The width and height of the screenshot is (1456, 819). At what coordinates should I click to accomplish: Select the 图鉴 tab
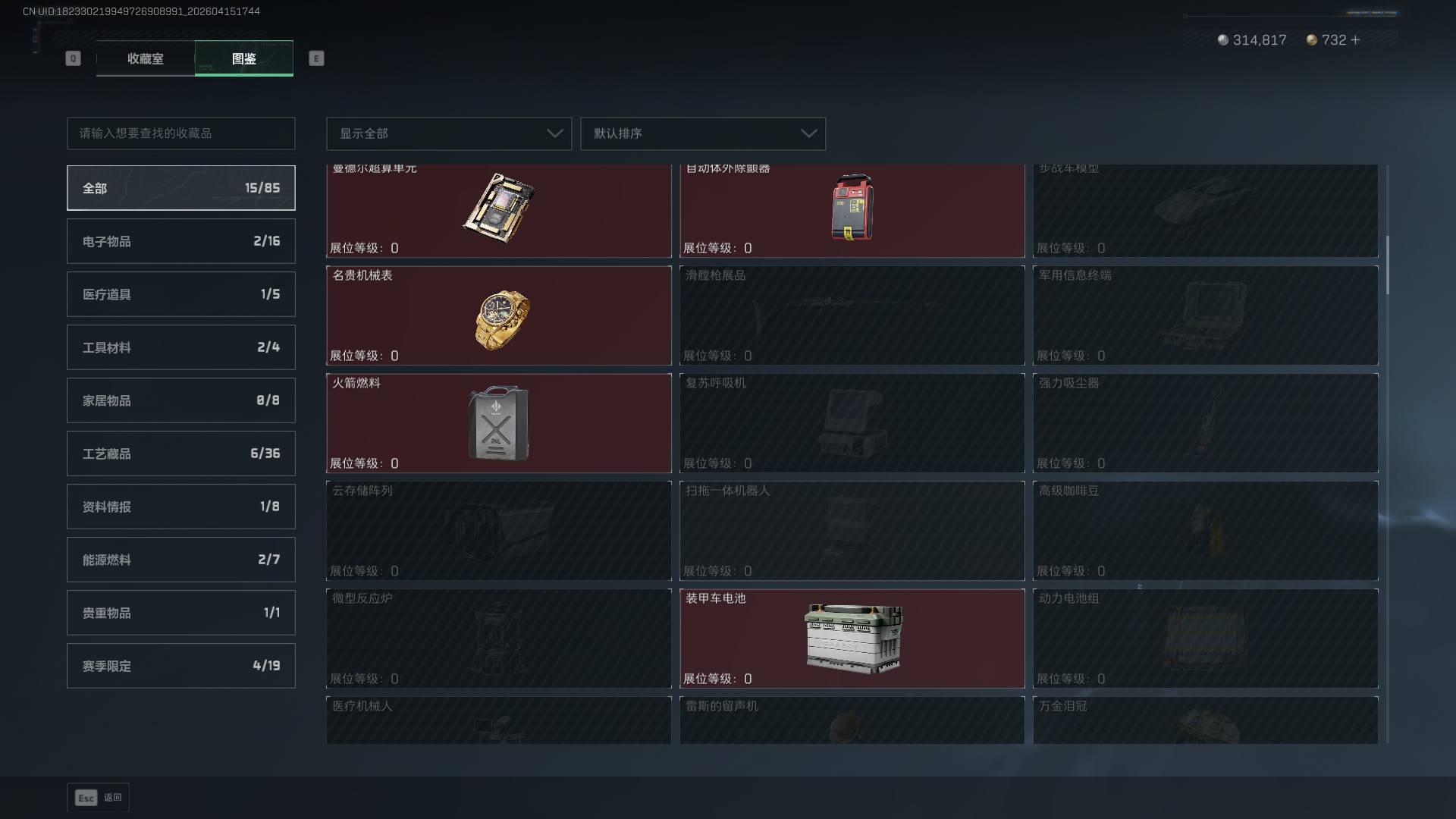(244, 58)
